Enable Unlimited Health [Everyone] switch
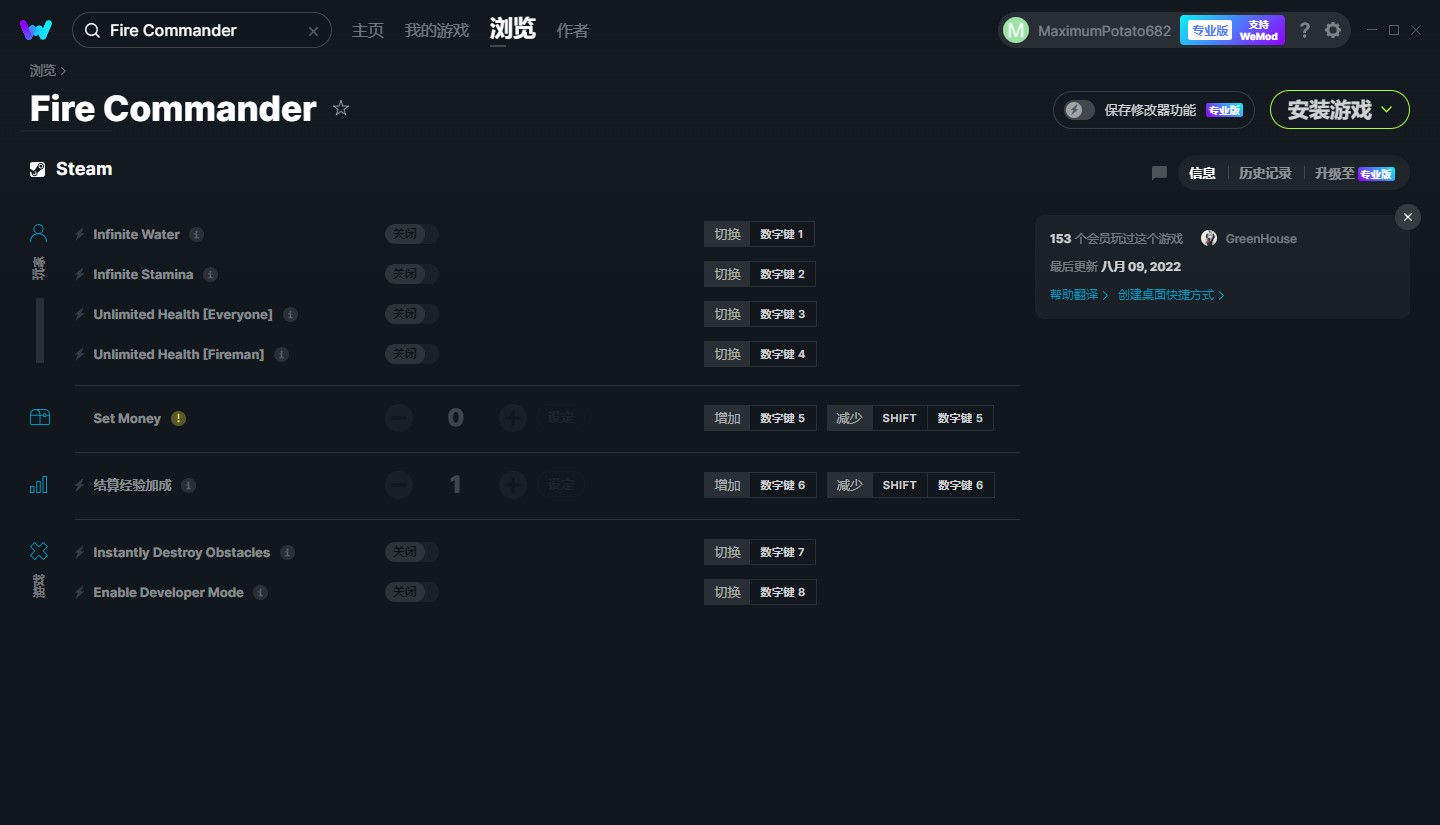The image size is (1440, 825). [412, 314]
